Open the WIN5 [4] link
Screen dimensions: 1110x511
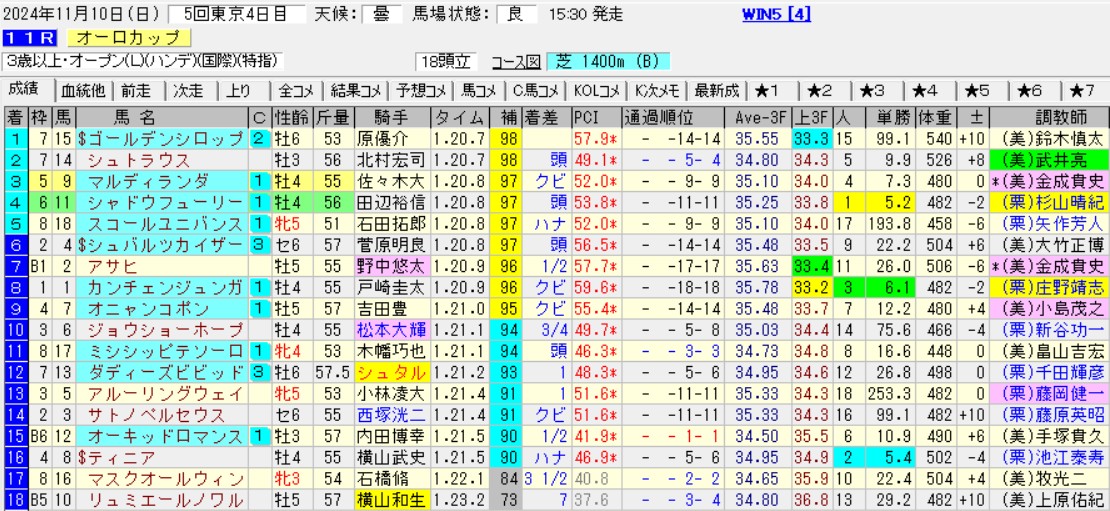click(777, 14)
